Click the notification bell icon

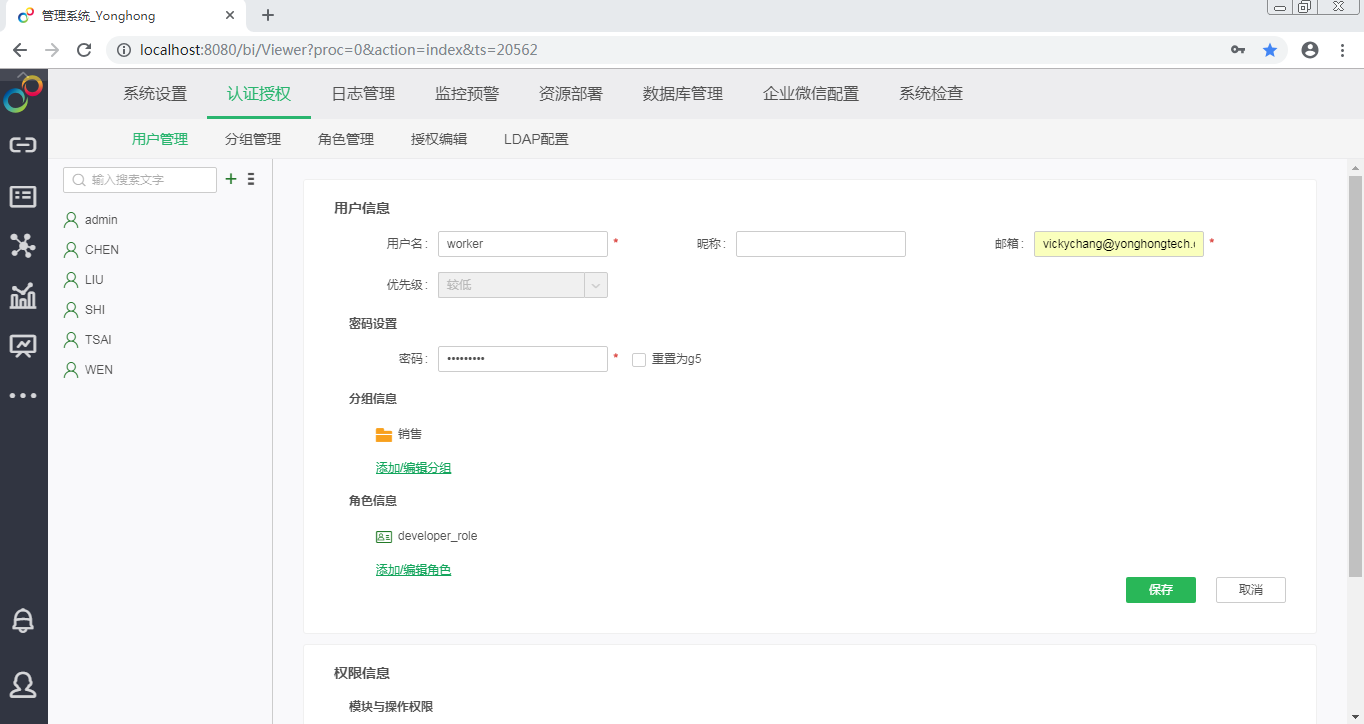[x=23, y=620]
